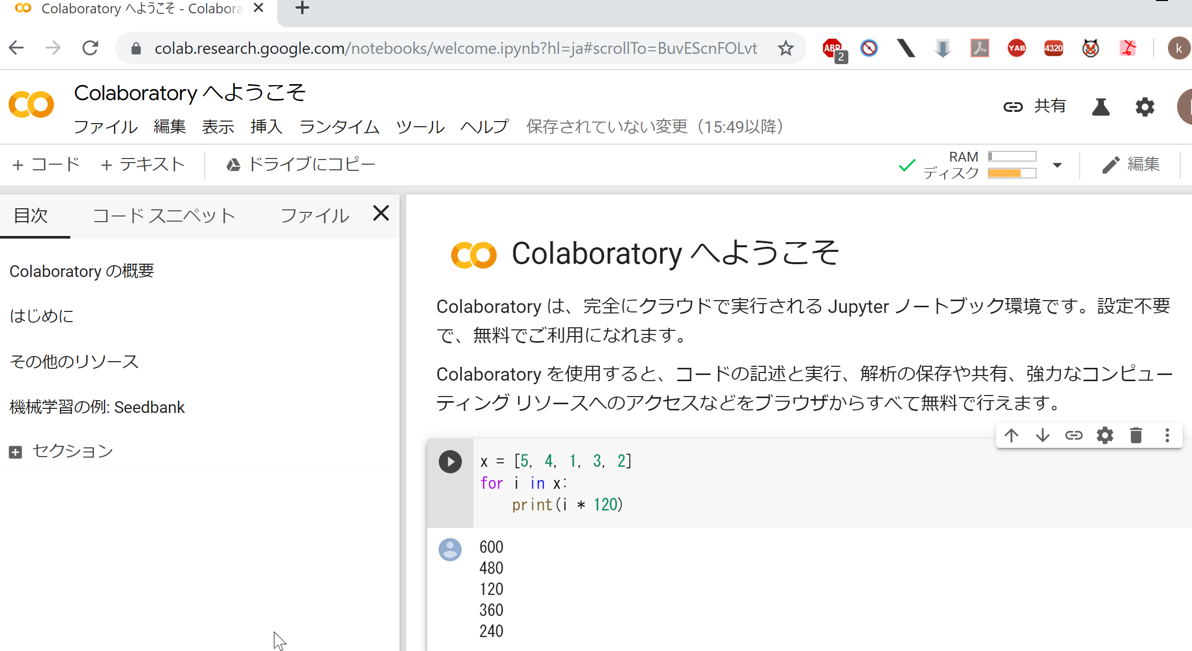Click the black slash extension icon

point(905,49)
